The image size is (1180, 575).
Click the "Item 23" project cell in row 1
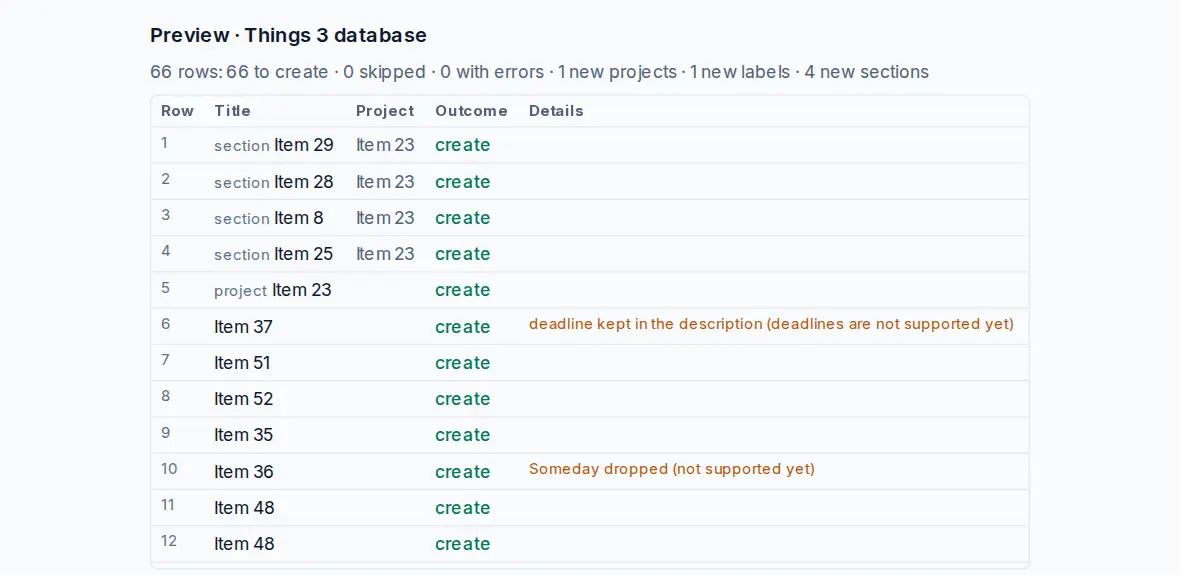coord(385,145)
